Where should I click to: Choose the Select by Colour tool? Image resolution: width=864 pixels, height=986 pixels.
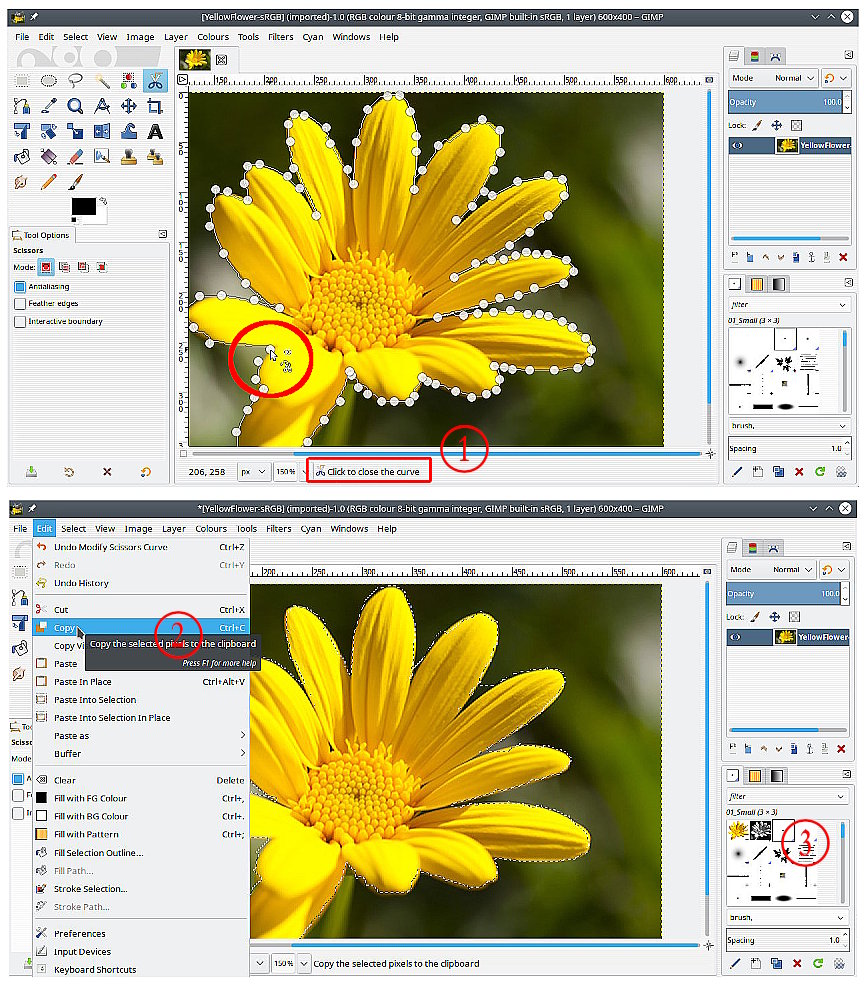[x=128, y=80]
